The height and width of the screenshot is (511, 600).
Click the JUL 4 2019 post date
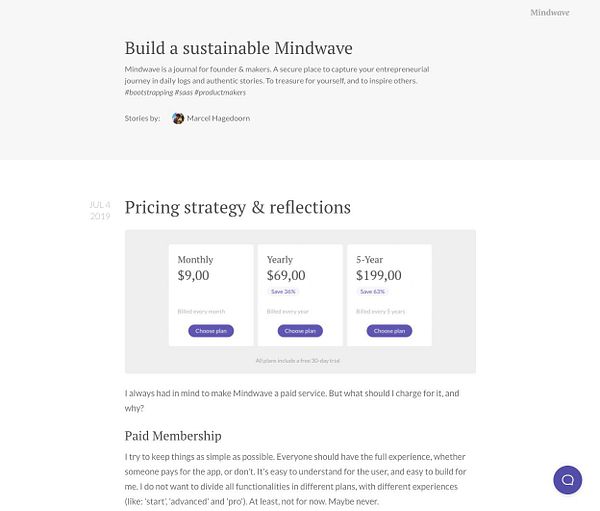coord(100,210)
